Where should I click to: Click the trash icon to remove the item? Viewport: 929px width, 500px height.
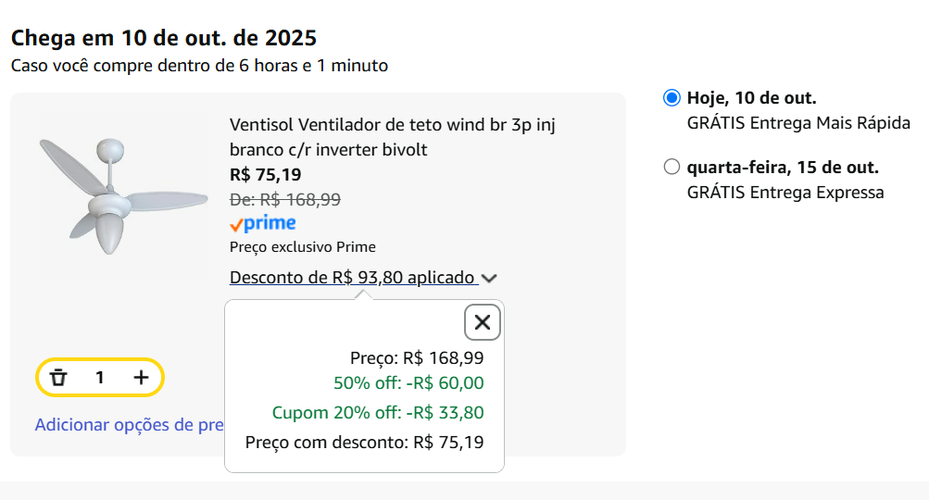point(59,377)
